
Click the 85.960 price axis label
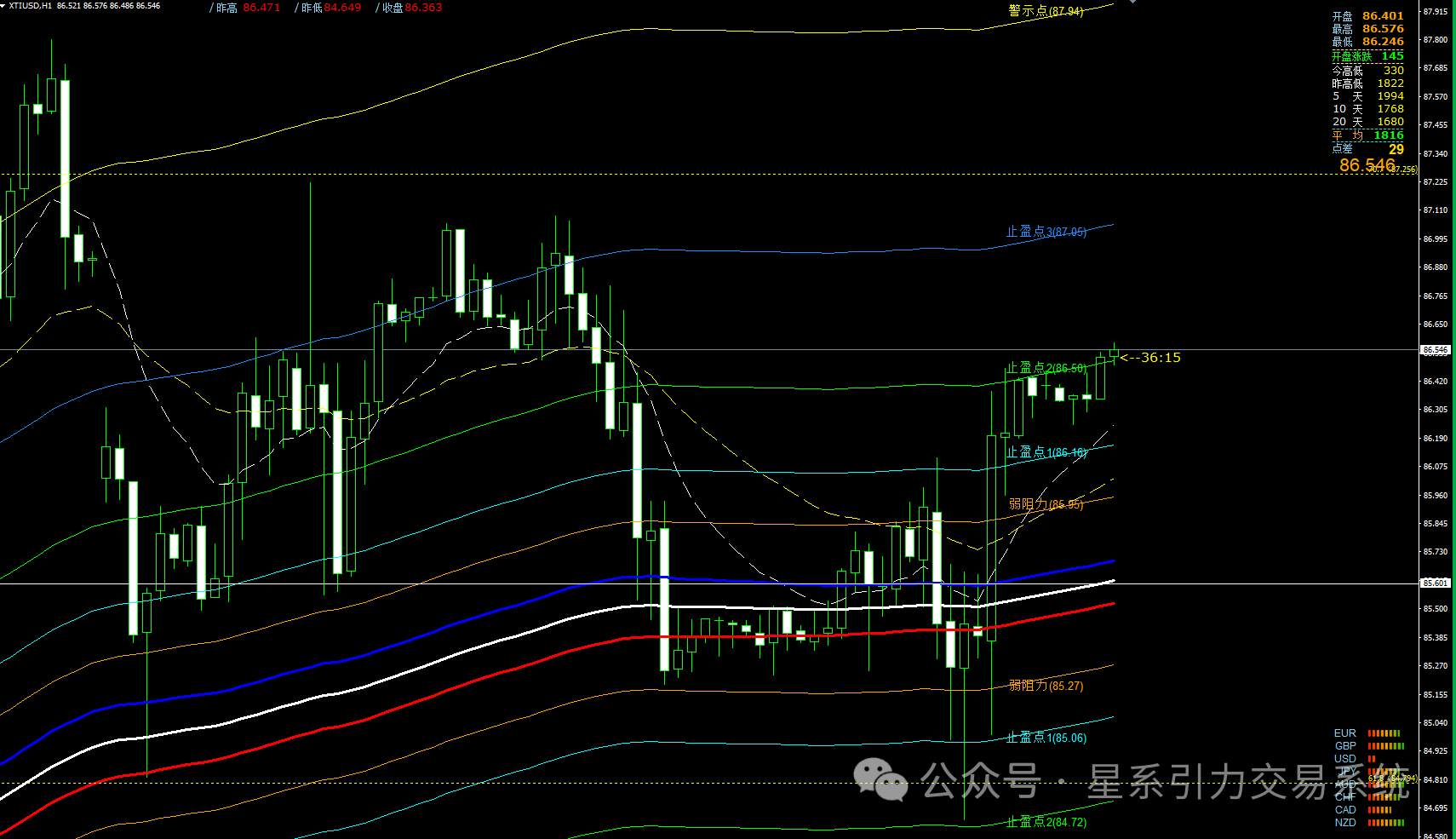[1436, 495]
